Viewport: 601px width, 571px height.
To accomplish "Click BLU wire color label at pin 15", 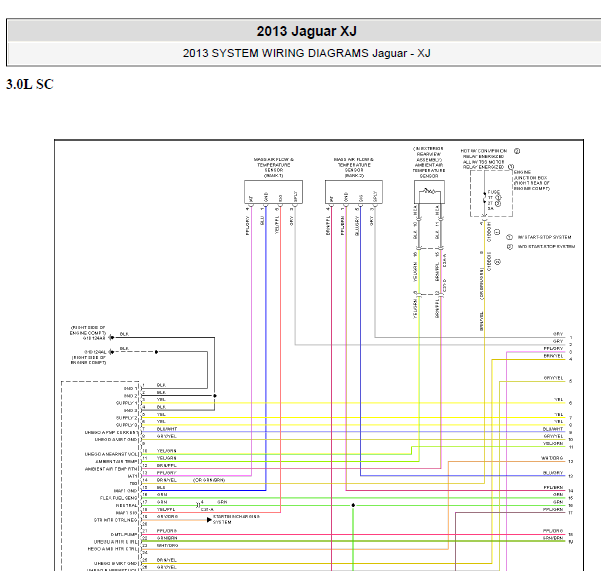I will (161, 487).
